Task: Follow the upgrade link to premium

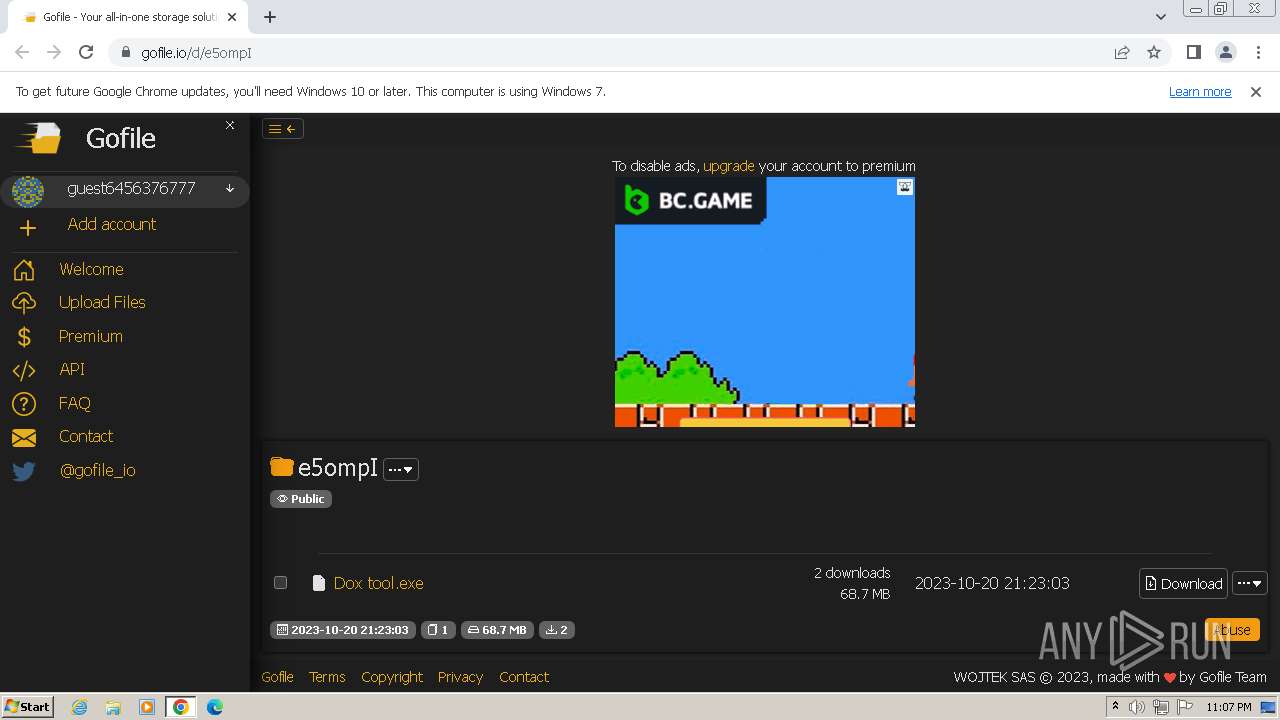Action: click(729, 166)
